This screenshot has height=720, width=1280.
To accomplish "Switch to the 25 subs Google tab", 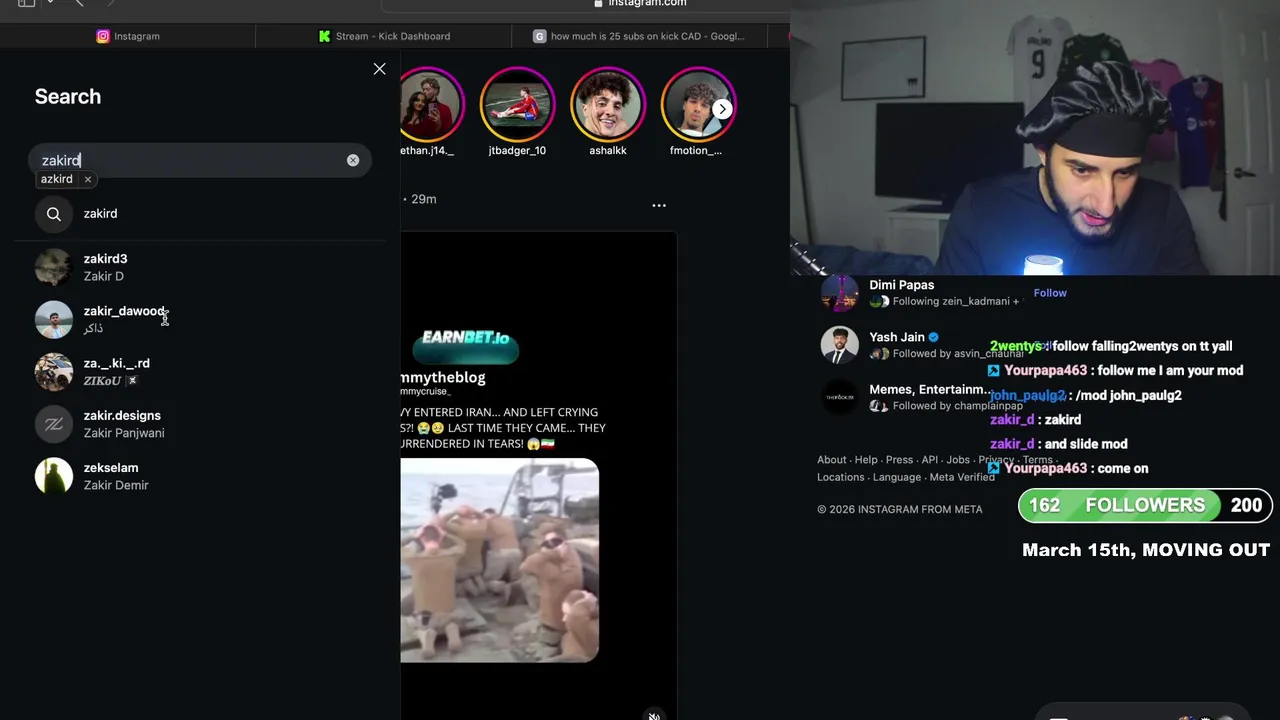I will click(640, 36).
